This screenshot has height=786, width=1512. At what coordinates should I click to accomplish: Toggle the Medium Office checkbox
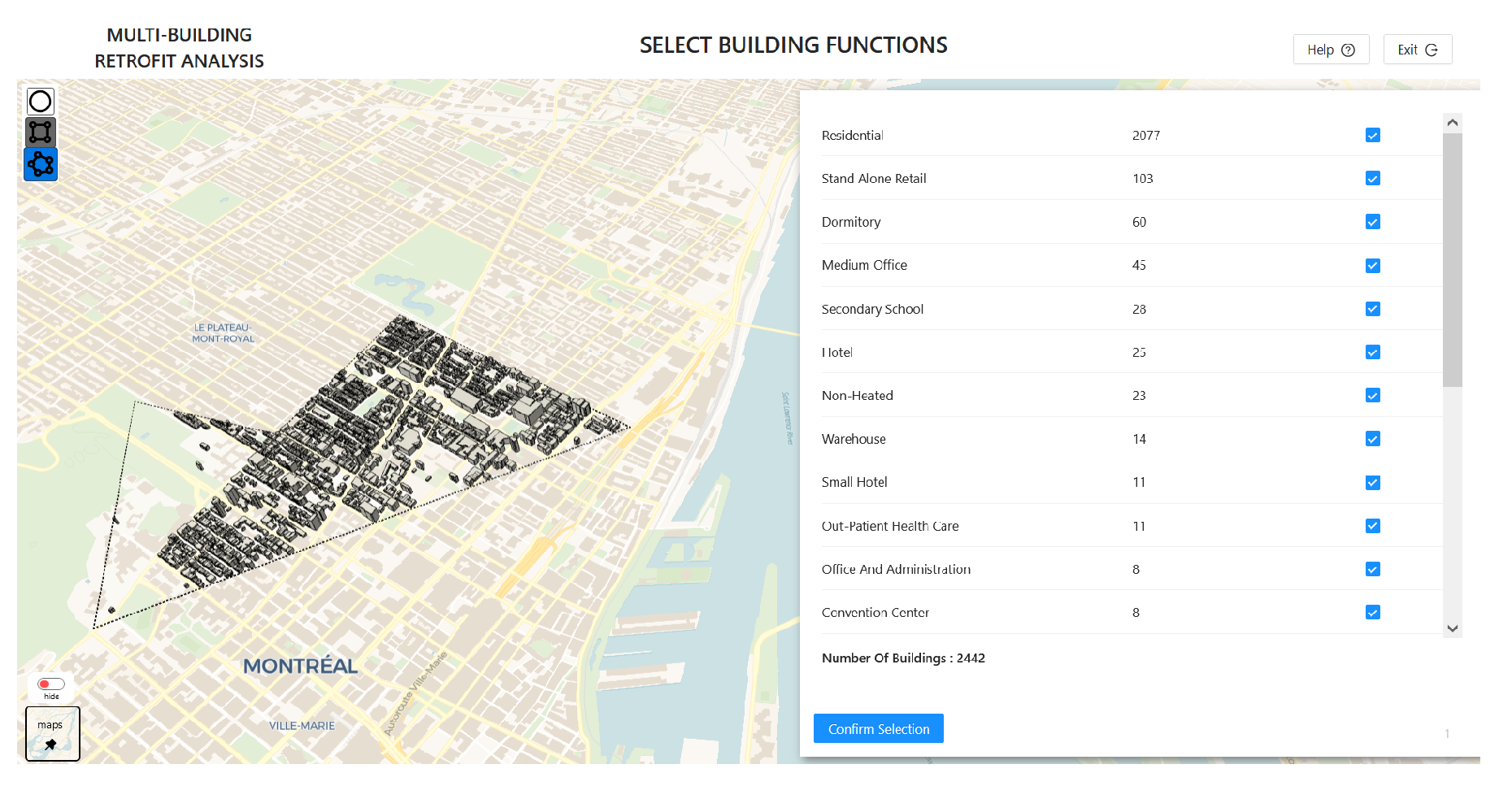(x=1372, y=266)
